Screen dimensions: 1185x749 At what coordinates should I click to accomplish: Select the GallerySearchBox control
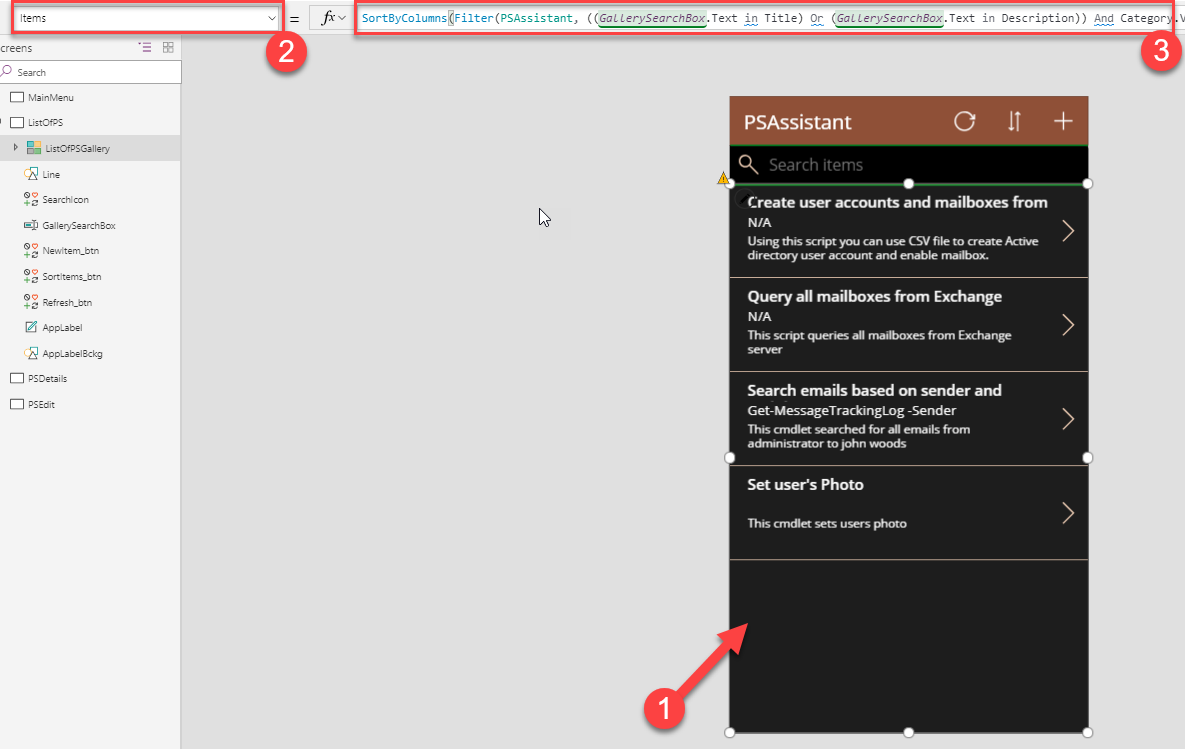click(x=79, y=225)
